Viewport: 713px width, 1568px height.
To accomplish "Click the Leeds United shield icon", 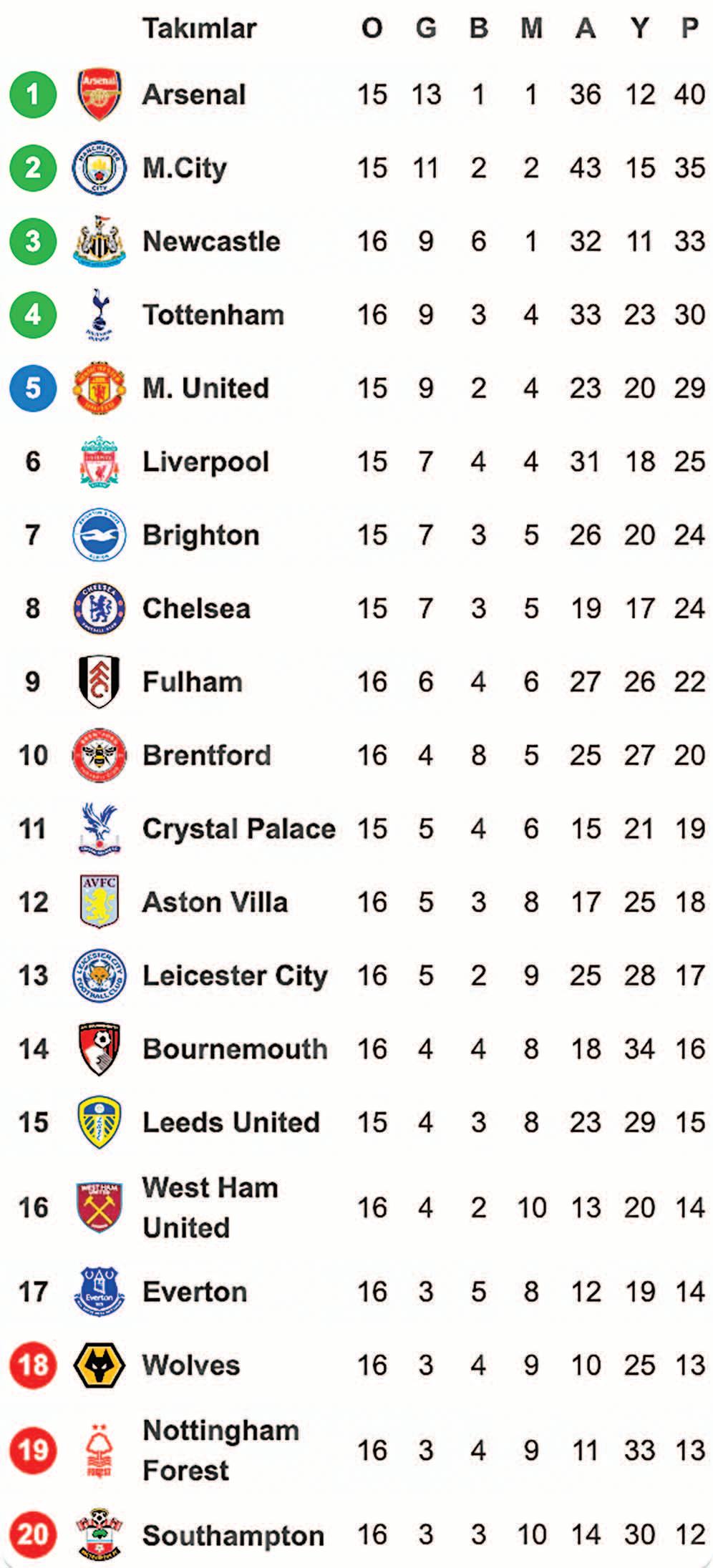I will click(x=100, y=1122).
